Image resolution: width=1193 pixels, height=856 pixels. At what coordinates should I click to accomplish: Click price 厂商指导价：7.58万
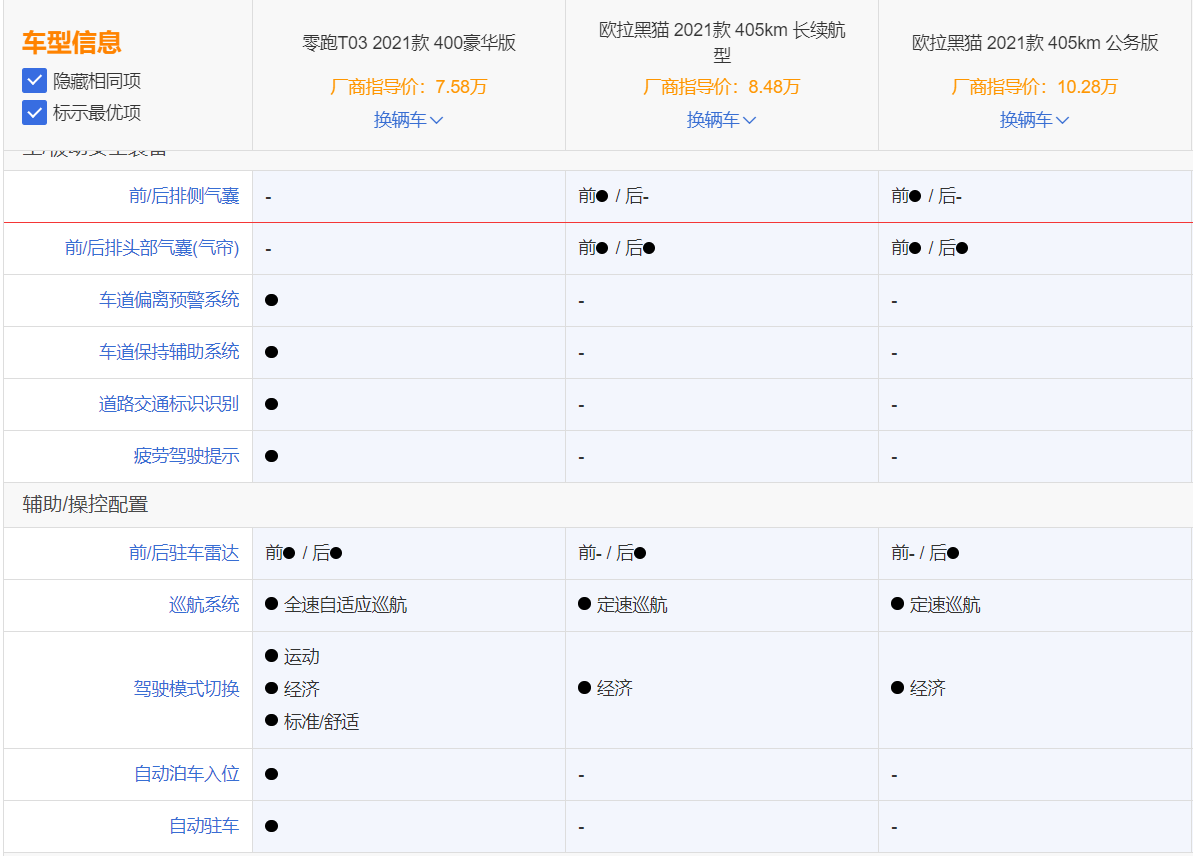(x=409, y=87)
